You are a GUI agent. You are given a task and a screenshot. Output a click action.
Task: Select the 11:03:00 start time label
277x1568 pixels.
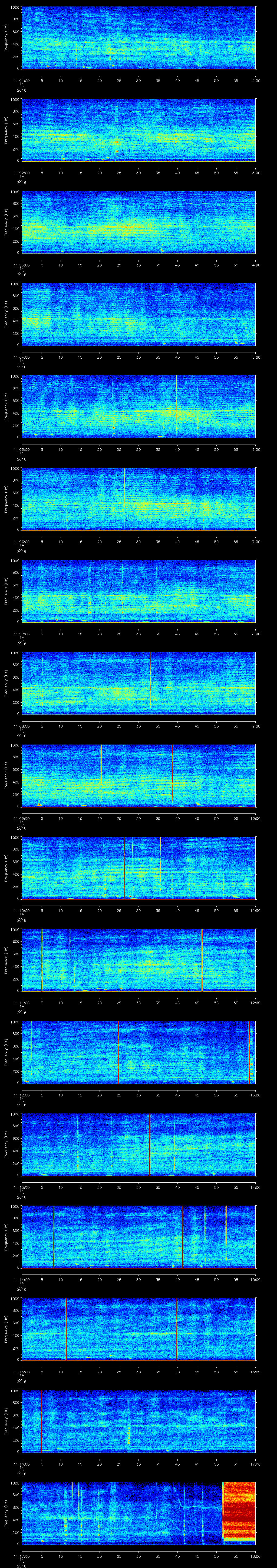(x=22, y=265)
